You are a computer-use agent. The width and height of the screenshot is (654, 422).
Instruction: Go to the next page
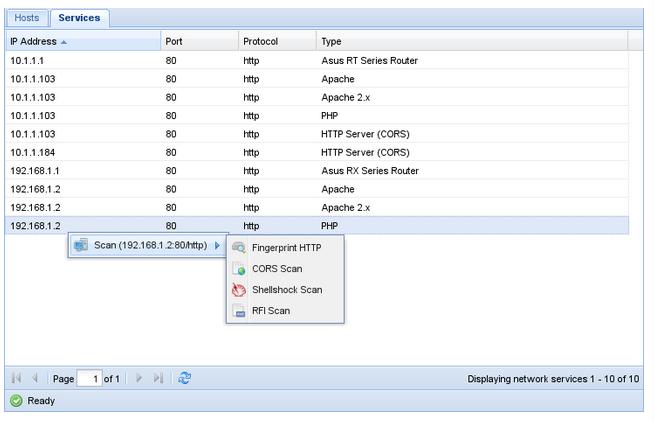pyautogui.click(x=139, y=378)
